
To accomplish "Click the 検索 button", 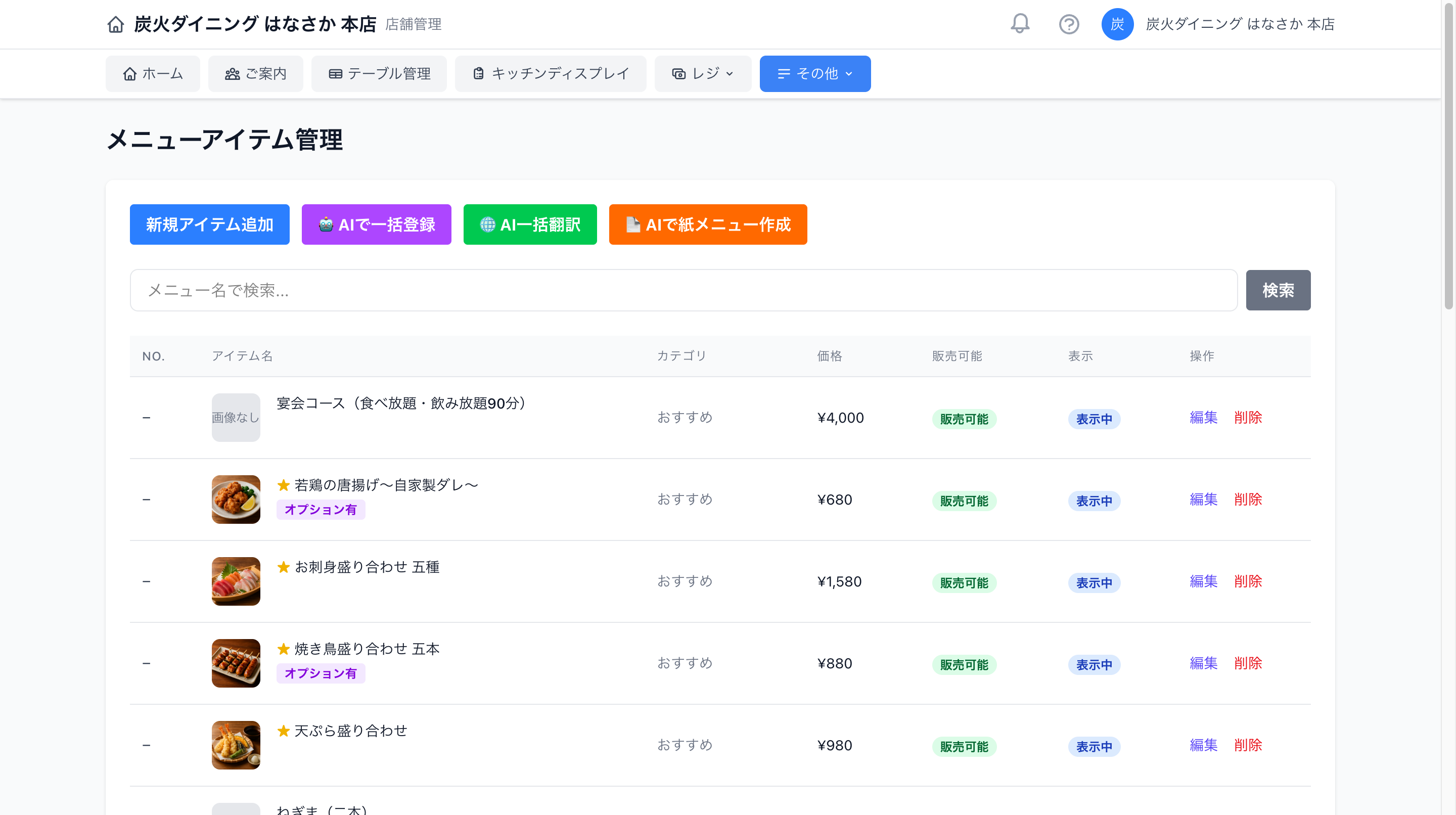I will tap(1278, 290).
